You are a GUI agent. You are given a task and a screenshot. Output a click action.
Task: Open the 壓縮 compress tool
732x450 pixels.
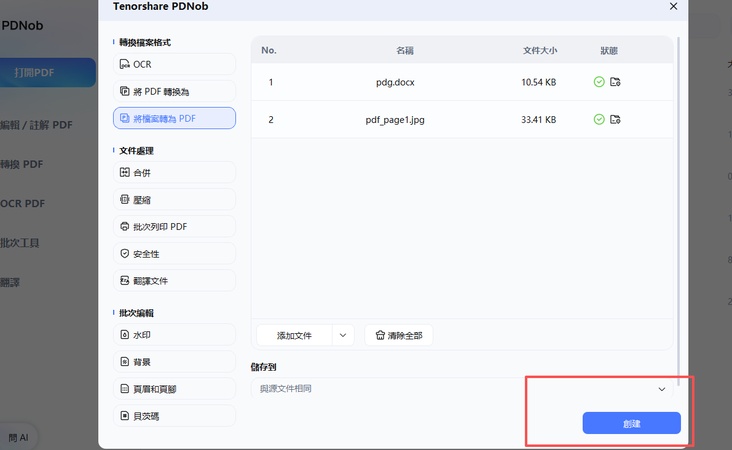pyautogui.click(x=174, y=199)
